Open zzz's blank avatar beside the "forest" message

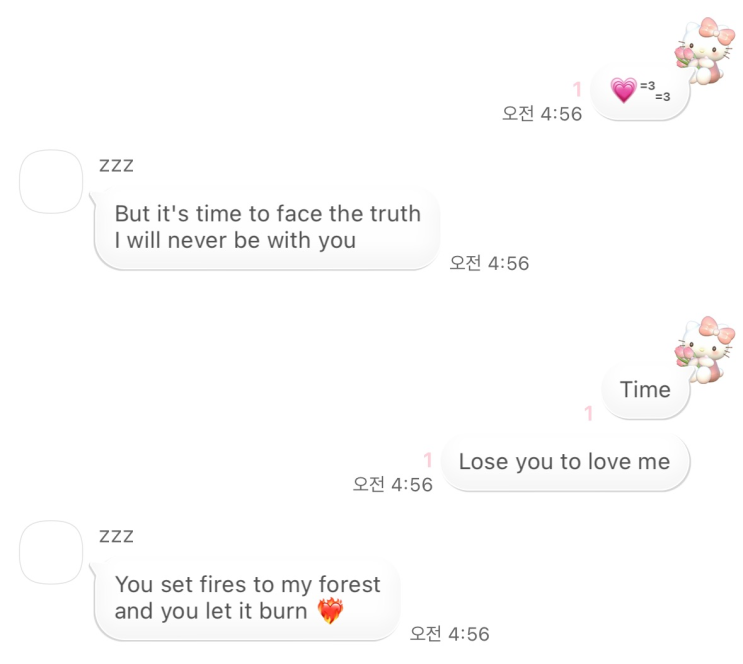click(51, 552)
